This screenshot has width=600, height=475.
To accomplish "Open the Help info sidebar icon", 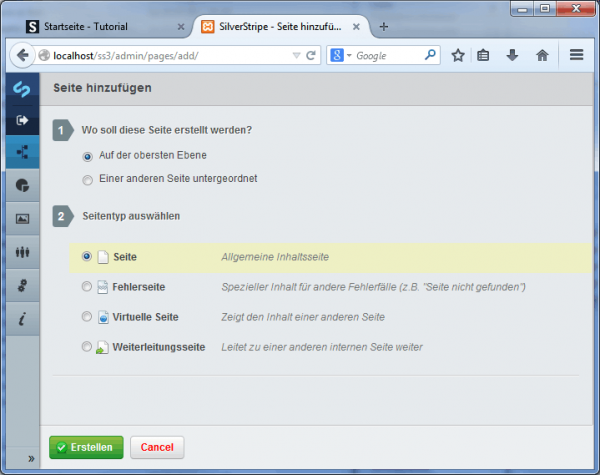I will coord(22,318).
